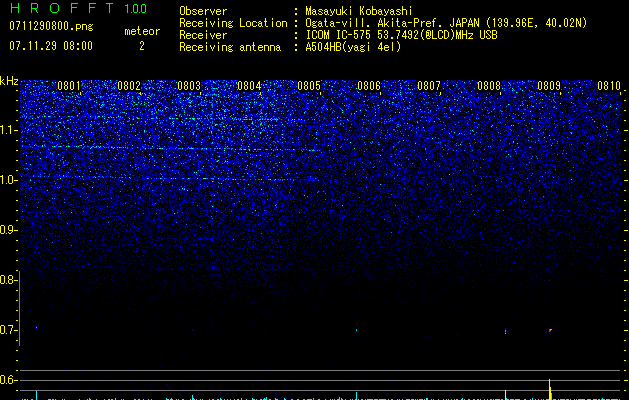The width and height of the screenshot is (629, 400).
Task: Click the 1.0 kHz axis label
Action: pos(8,180)
